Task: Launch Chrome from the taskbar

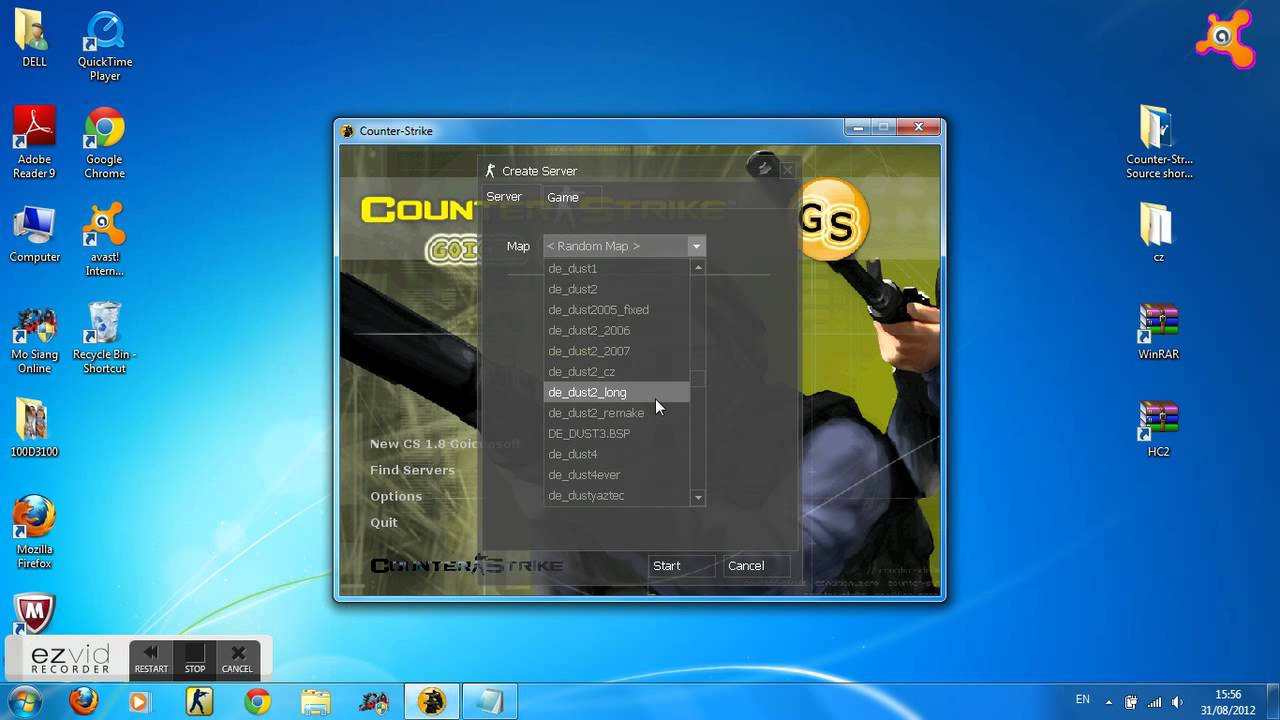Action: pos(258,702)
